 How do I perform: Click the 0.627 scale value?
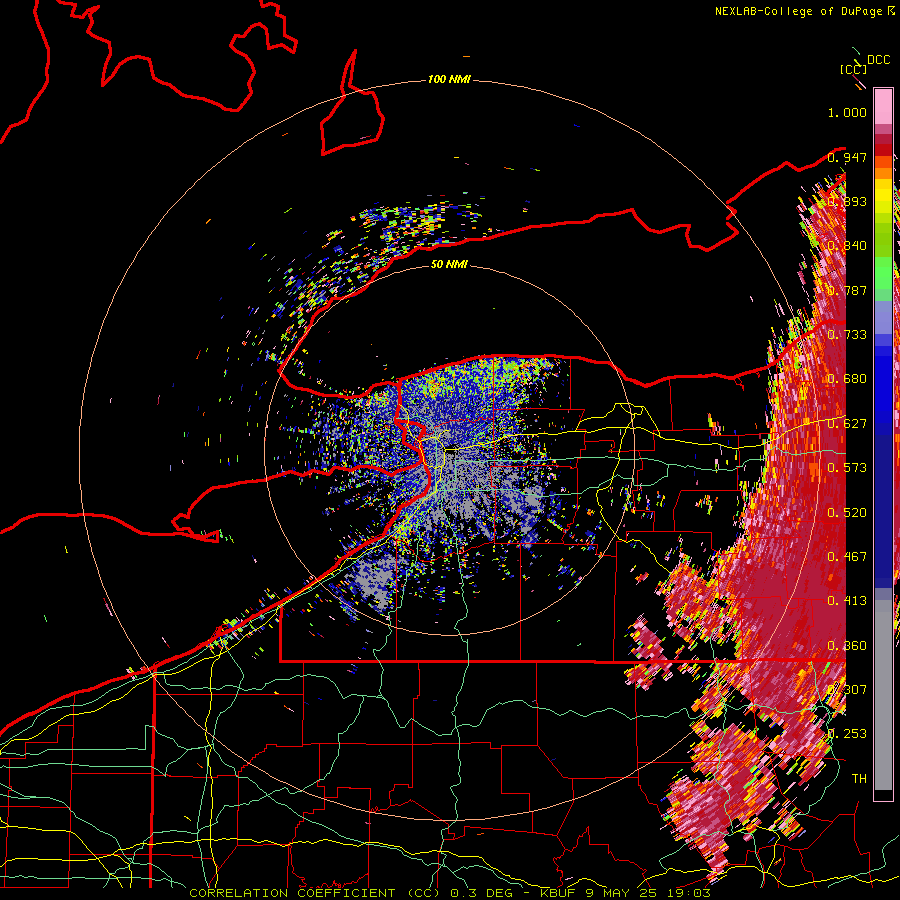tap(847, 424)
